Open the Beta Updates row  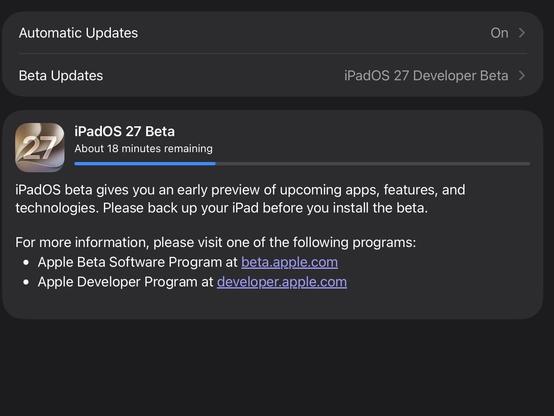click(x=272, y=75)
